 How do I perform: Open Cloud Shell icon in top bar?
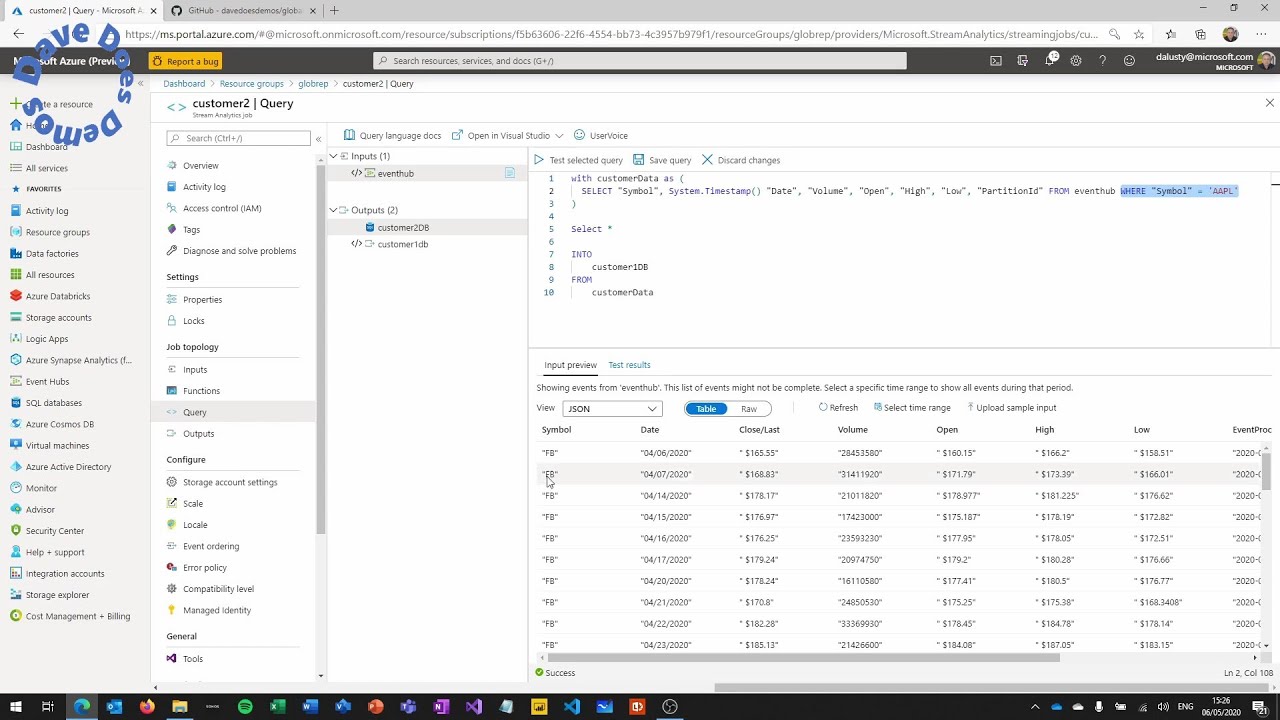[x=996, y=60]
